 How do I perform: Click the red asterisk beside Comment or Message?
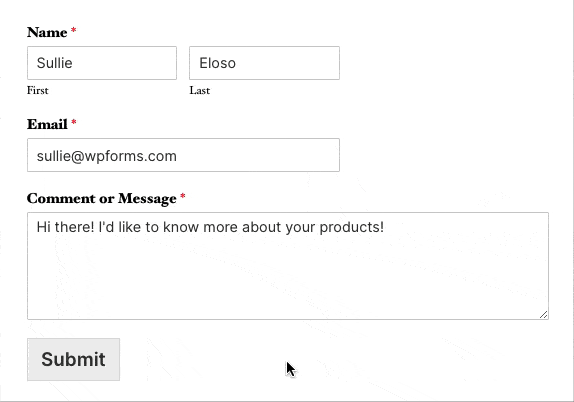coord(183,197)
